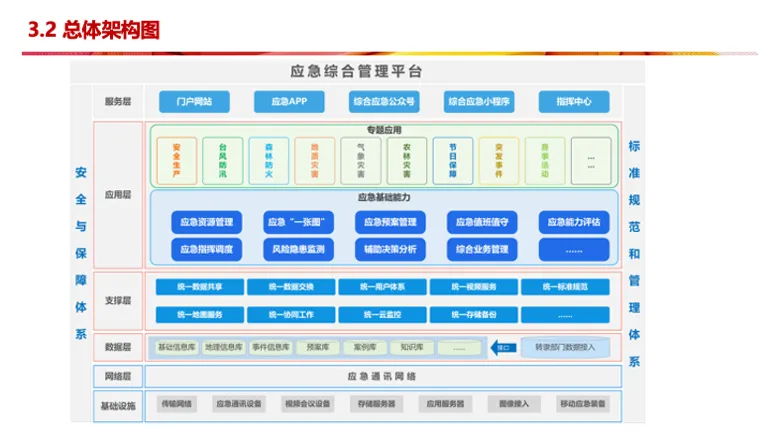The width and height of the screenshot is (780, 439).
Task: Click the 统一云监控 bar
Action: [x=383, y=315]
